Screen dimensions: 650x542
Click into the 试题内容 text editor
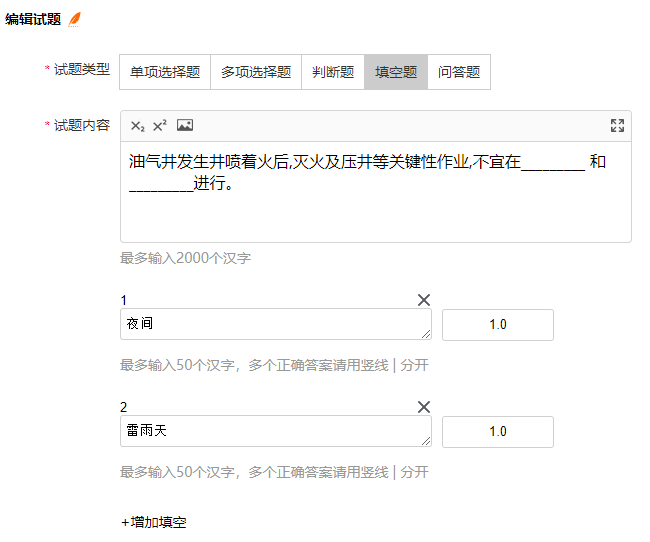[x=376, y=192]
